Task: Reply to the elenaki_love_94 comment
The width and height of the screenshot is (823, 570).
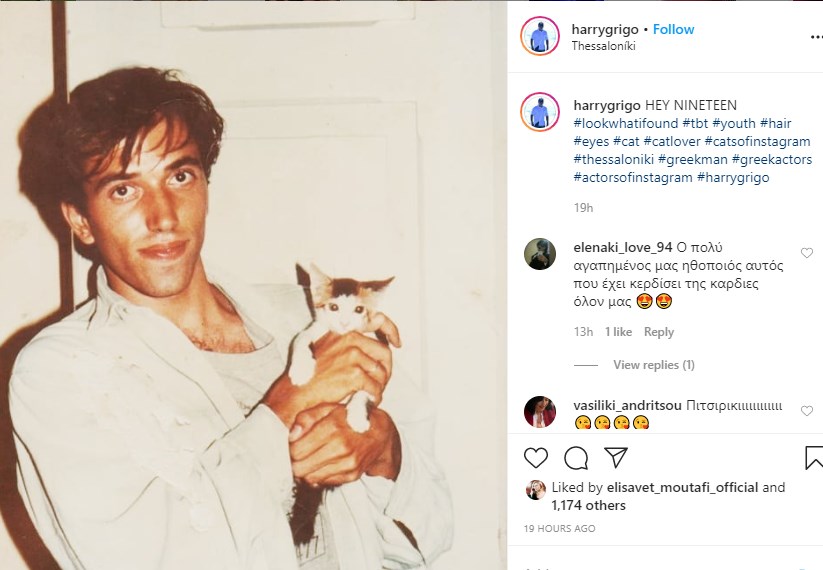Action: click(659, 332)
